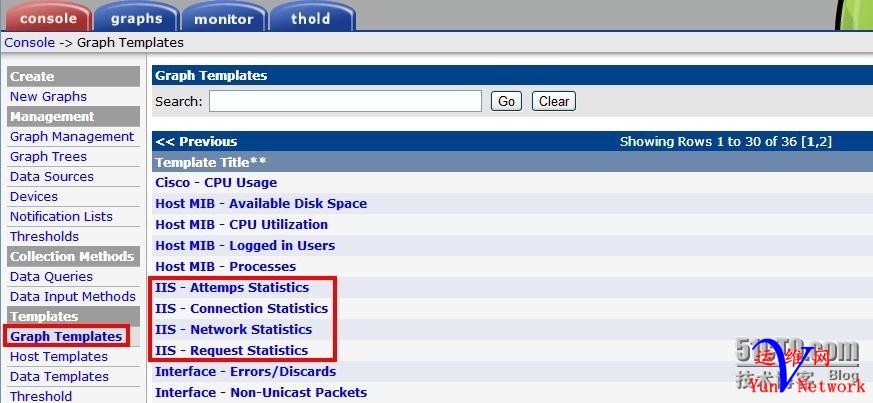Focus the Search input field

[345, 101]
